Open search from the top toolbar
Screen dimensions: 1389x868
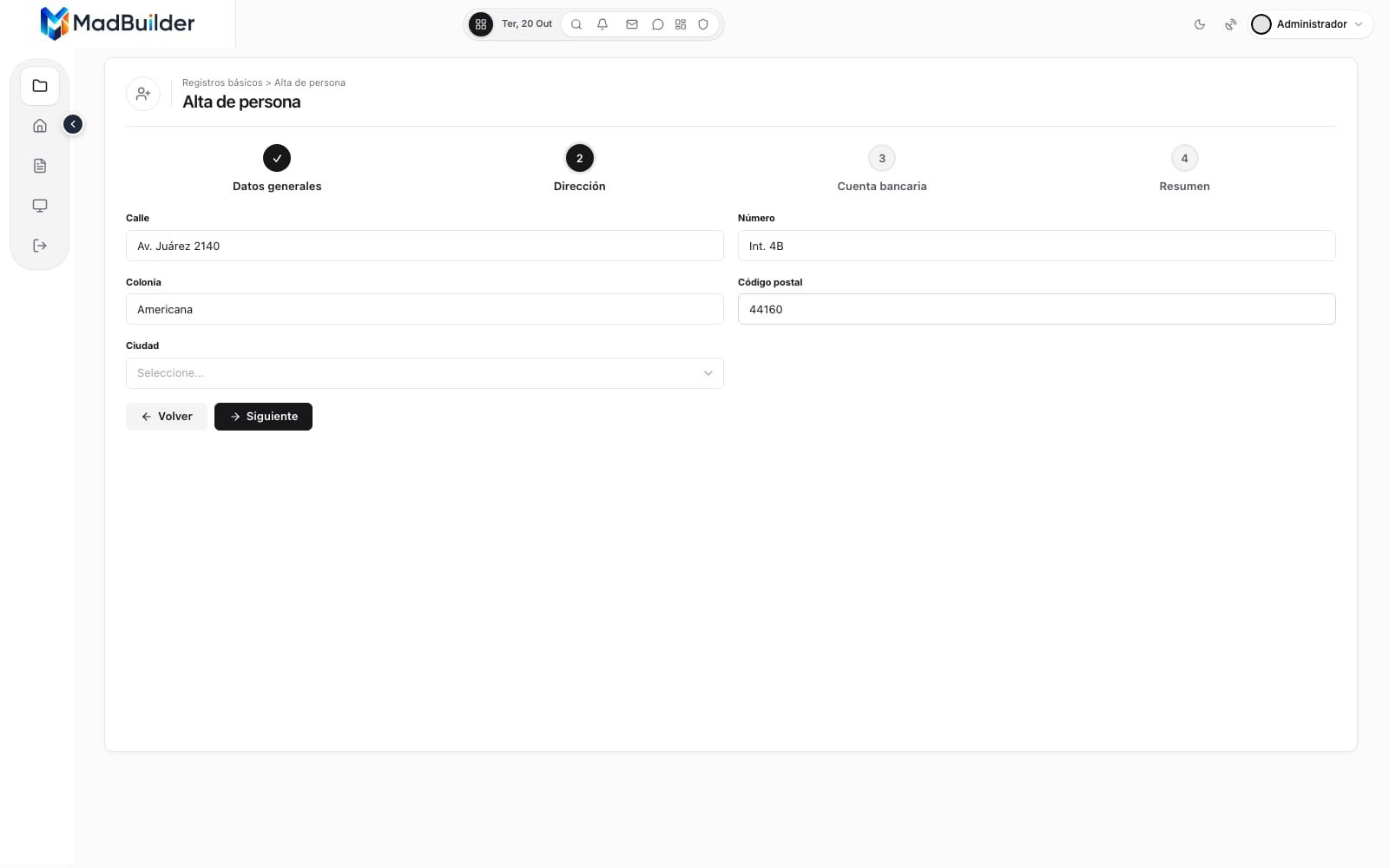click(576, 24)
